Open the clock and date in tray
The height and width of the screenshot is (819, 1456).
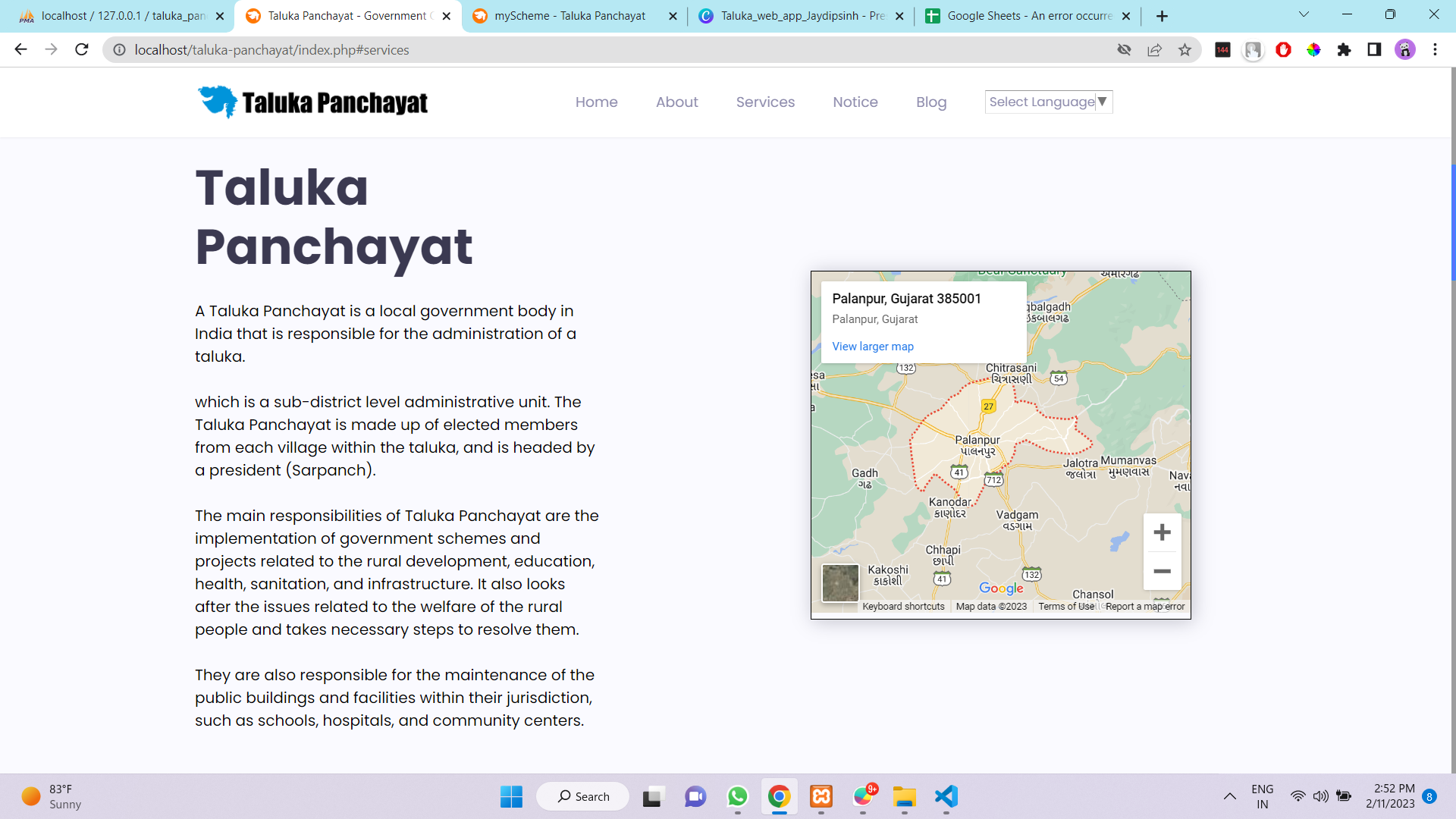pyautogui.click(x=1390, y=796)
